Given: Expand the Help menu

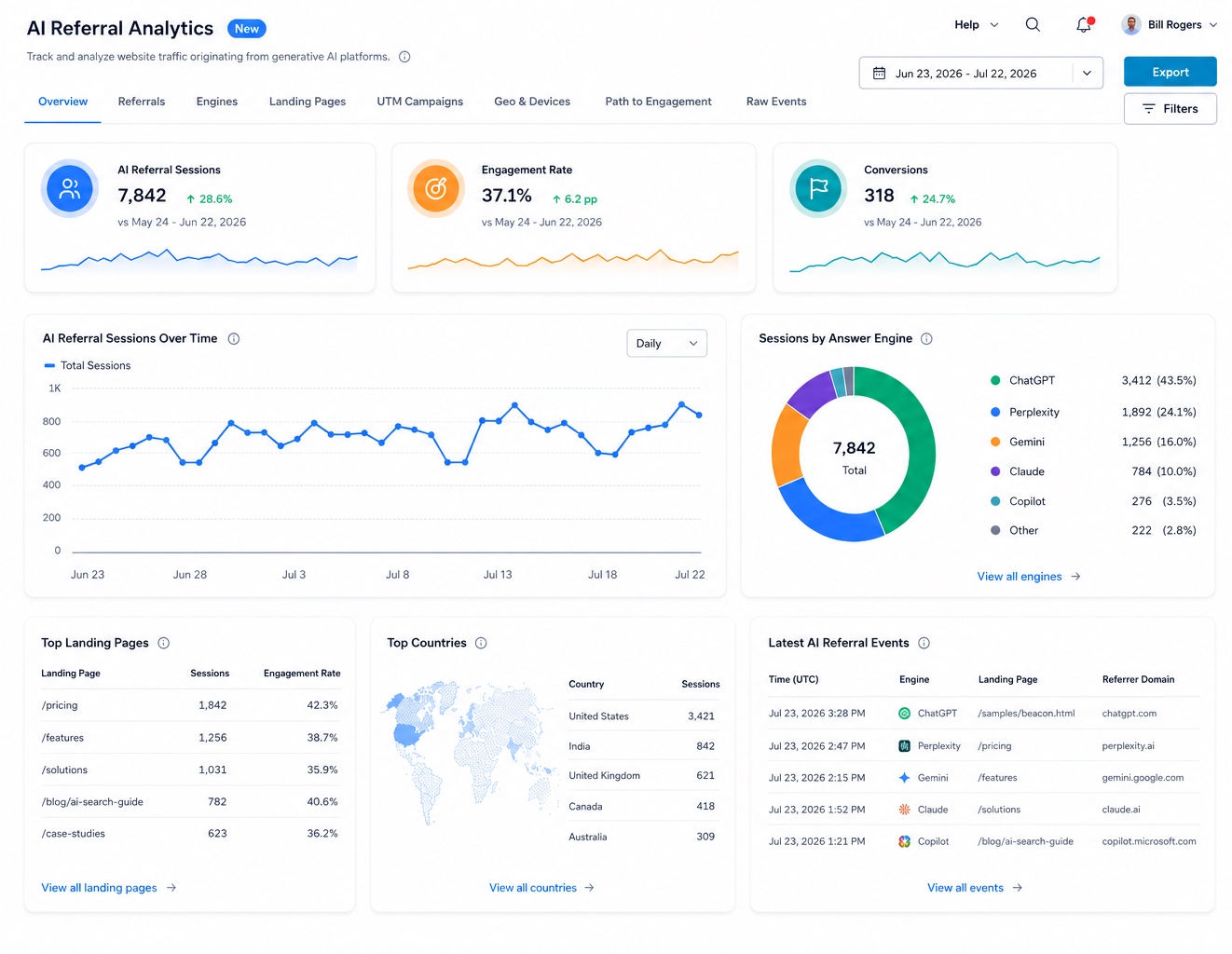Looking at the screenshot, I should click(x=976, y=25).
